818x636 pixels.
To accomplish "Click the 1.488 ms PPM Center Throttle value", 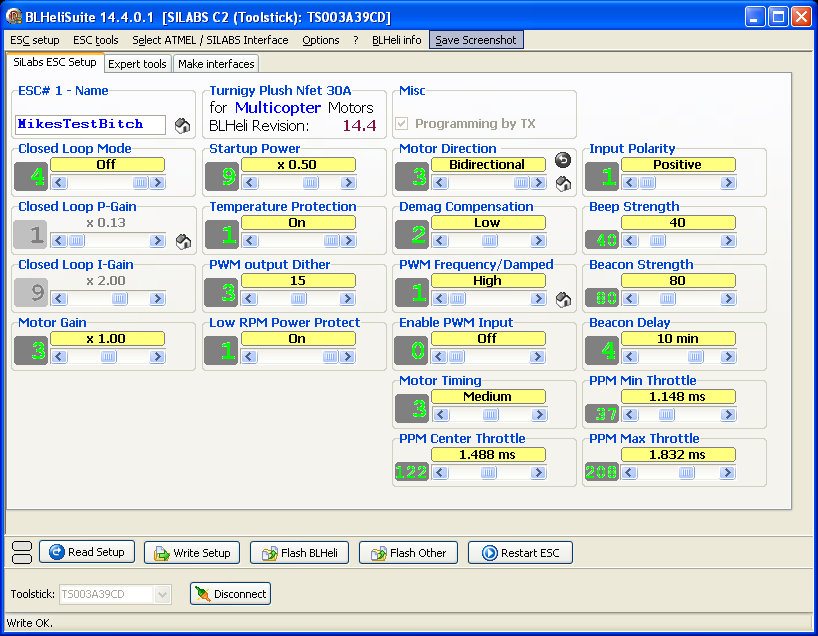I will coord(488,454).
